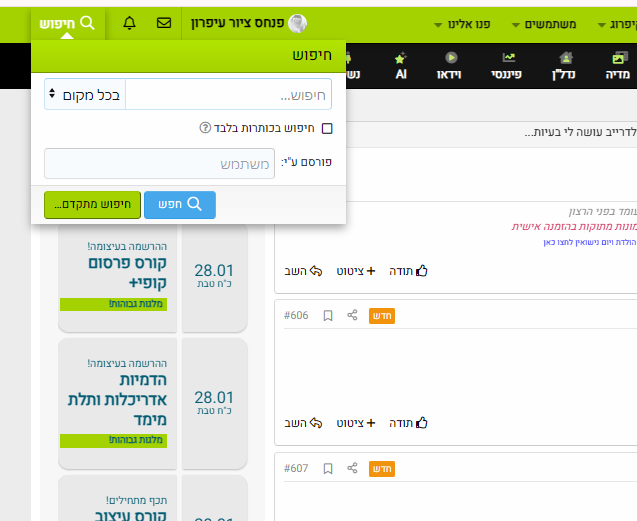
Task: Open the messages envelope icon
Action: coord(164,23)
